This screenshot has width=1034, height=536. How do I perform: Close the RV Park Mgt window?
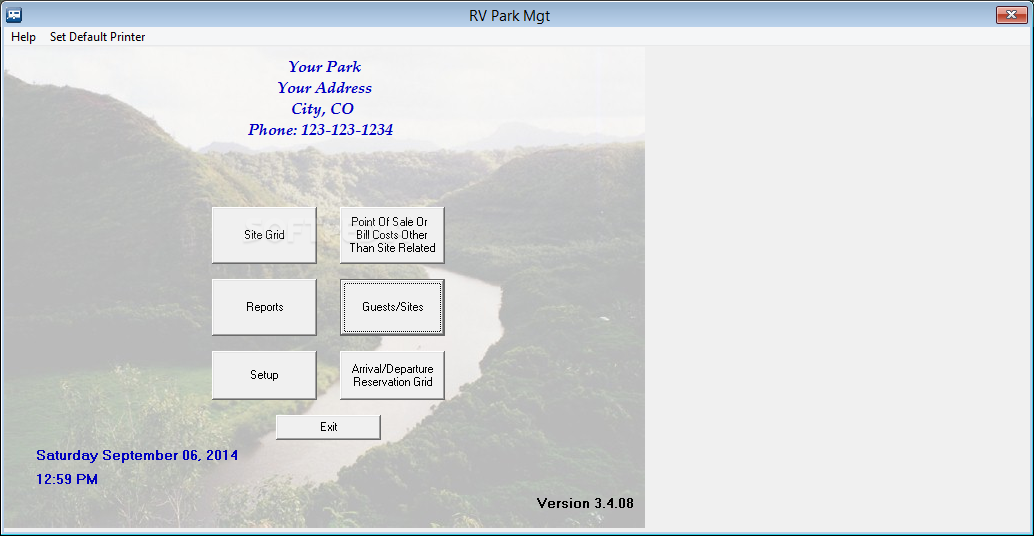coord(1011,15)
